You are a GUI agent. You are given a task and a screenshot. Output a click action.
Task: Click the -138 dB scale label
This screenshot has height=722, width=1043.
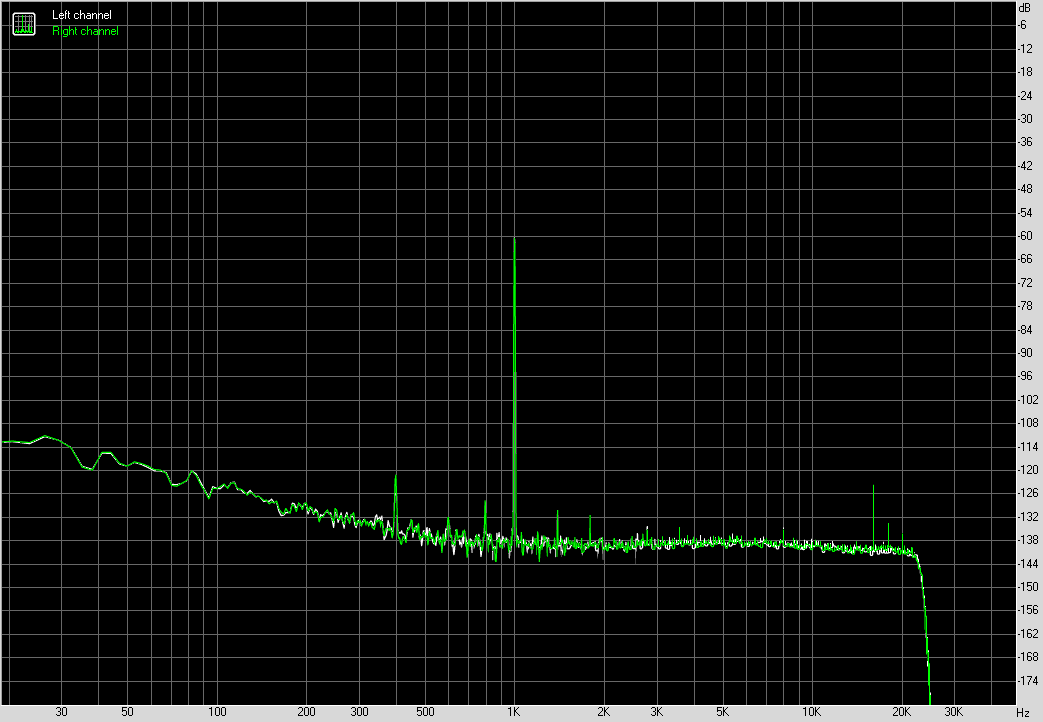1028,540
